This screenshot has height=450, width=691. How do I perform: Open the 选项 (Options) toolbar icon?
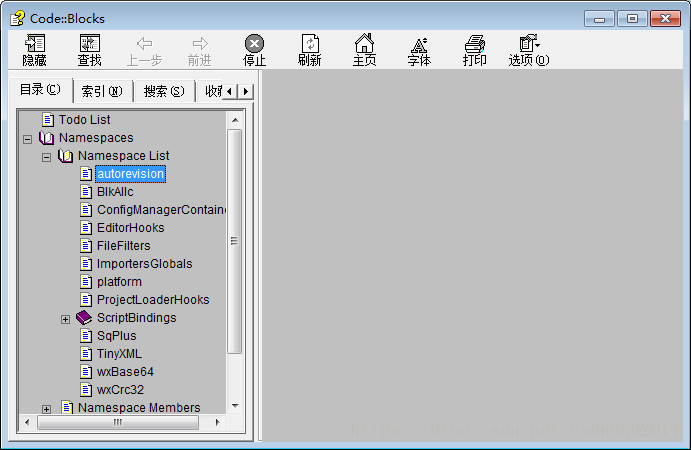(529, 43)
